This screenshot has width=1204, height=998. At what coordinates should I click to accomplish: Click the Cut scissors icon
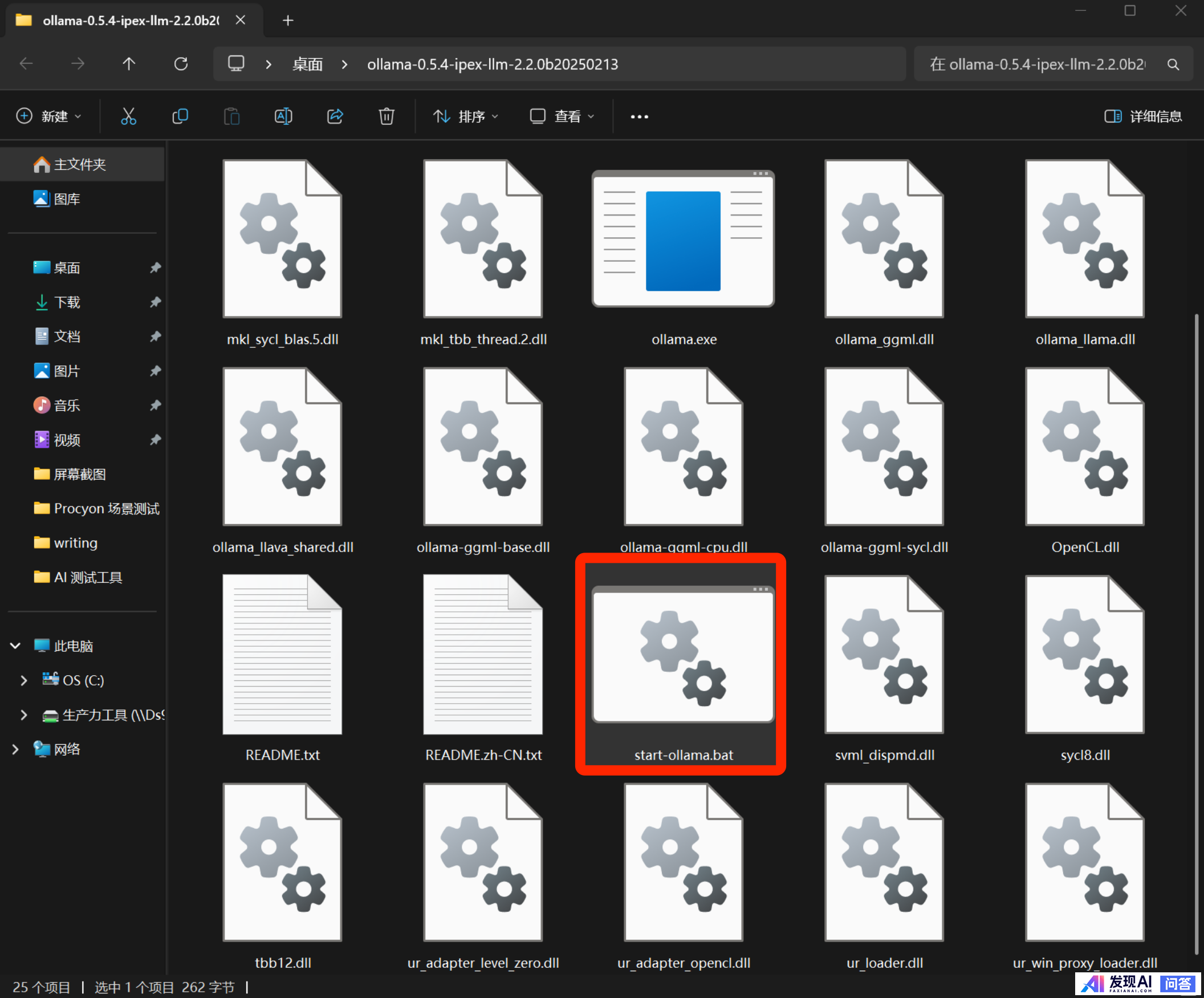pos(128,116)
